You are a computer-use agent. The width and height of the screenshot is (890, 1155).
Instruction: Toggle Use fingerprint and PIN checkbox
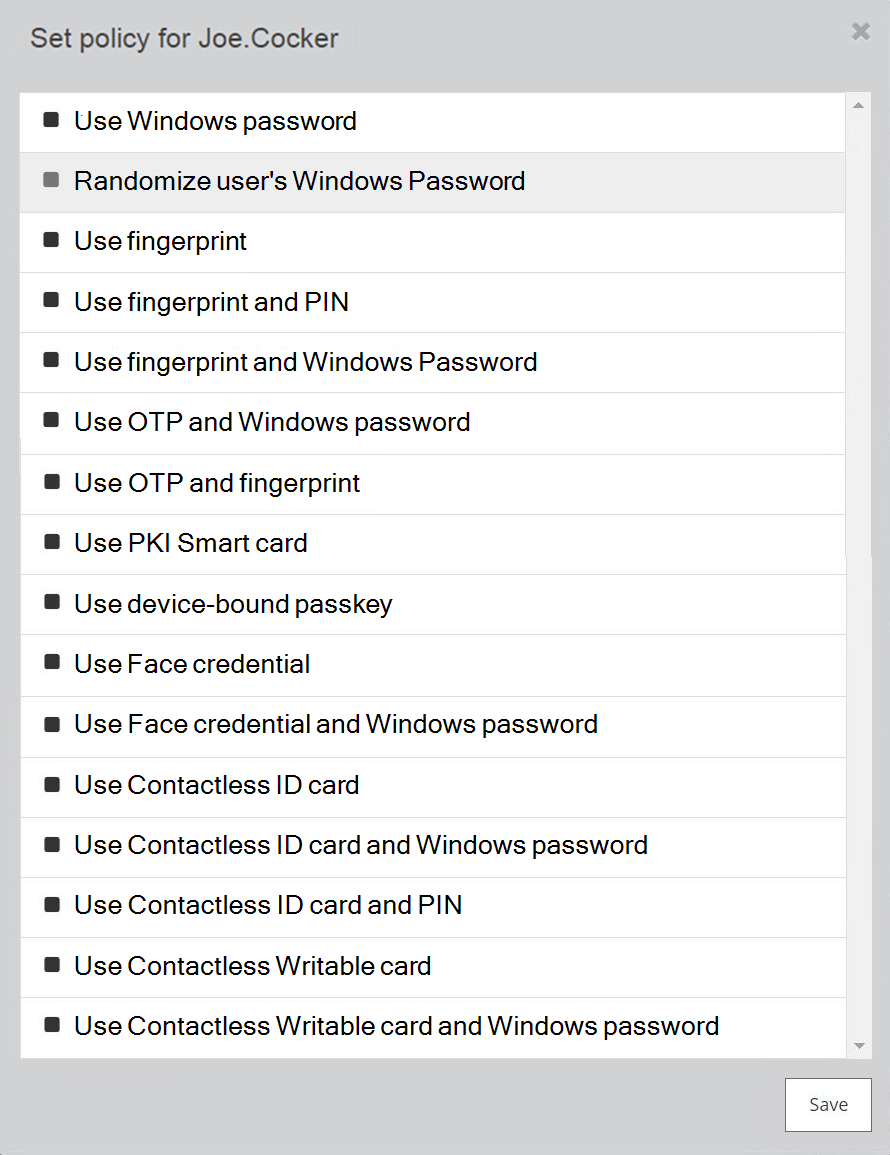[x=51, y=301]
